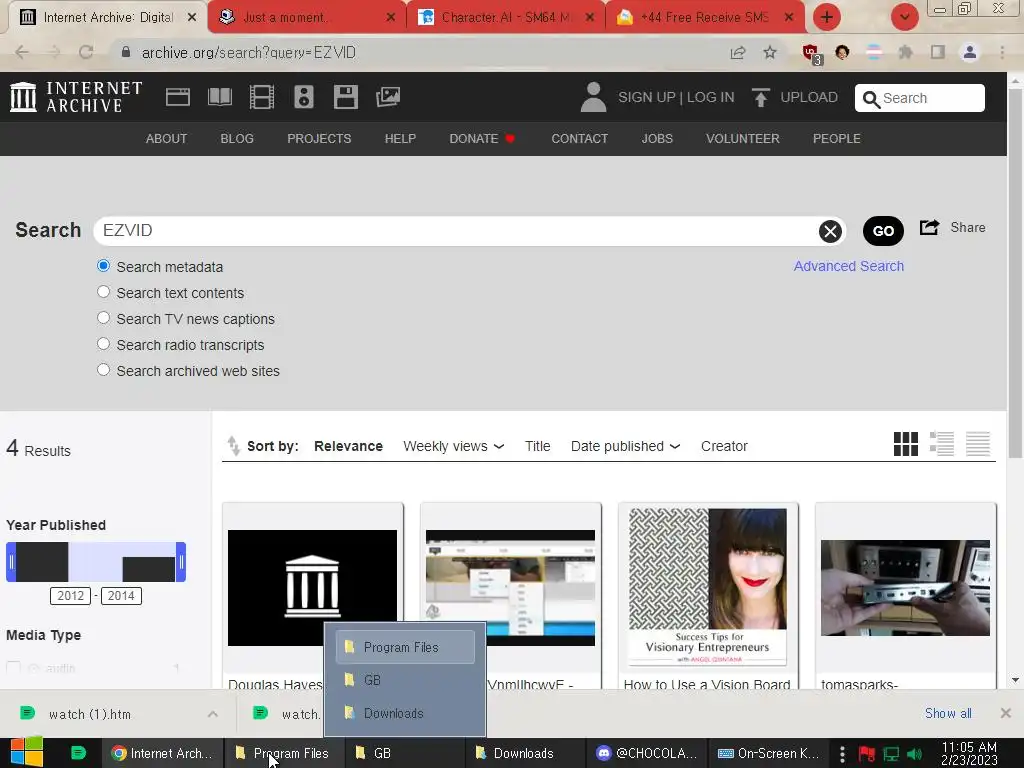Open the tomasparks result thumbnail
1024x768 pixels.
coord(905,588)
